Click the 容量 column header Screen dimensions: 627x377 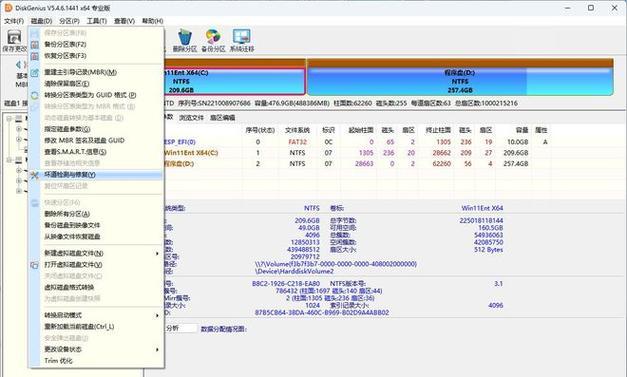(522, 130)
